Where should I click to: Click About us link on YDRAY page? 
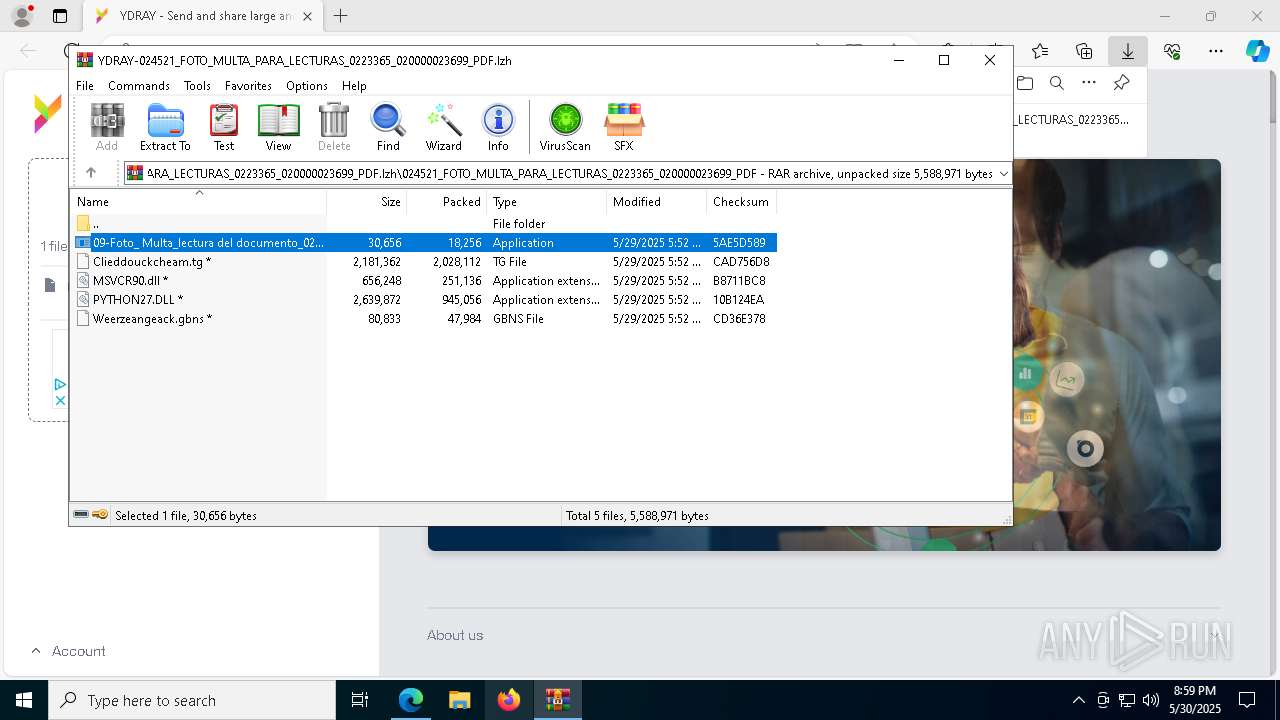click(x=455, y=635)
